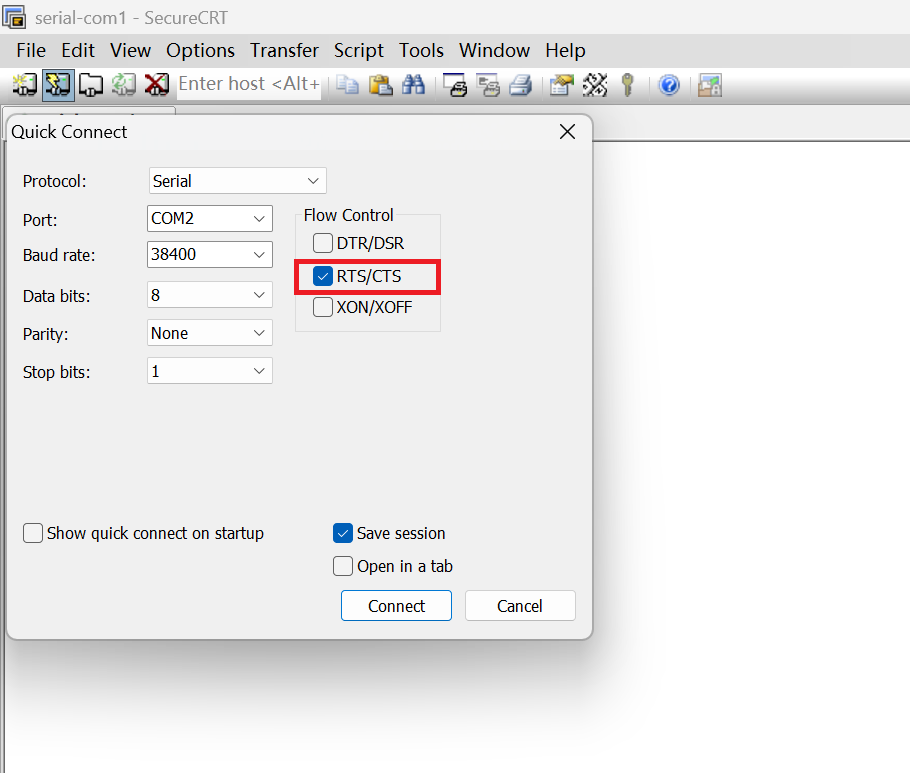Enable the XON/XOFF flow control checkbox
This screenshot has width=910, height=773.
coord(323,307)
